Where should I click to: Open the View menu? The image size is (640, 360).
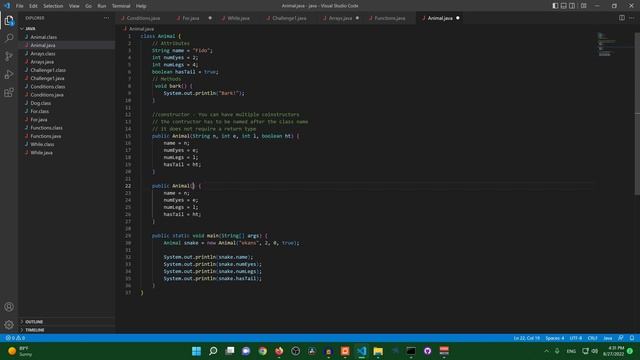point(74,6)
